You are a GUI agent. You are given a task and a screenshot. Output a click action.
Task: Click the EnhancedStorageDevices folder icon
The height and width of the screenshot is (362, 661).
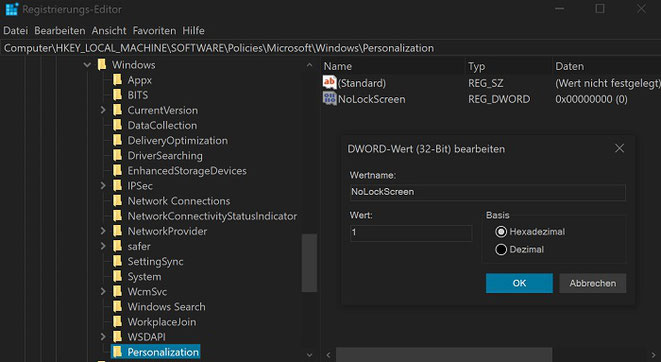coord(118,171)
